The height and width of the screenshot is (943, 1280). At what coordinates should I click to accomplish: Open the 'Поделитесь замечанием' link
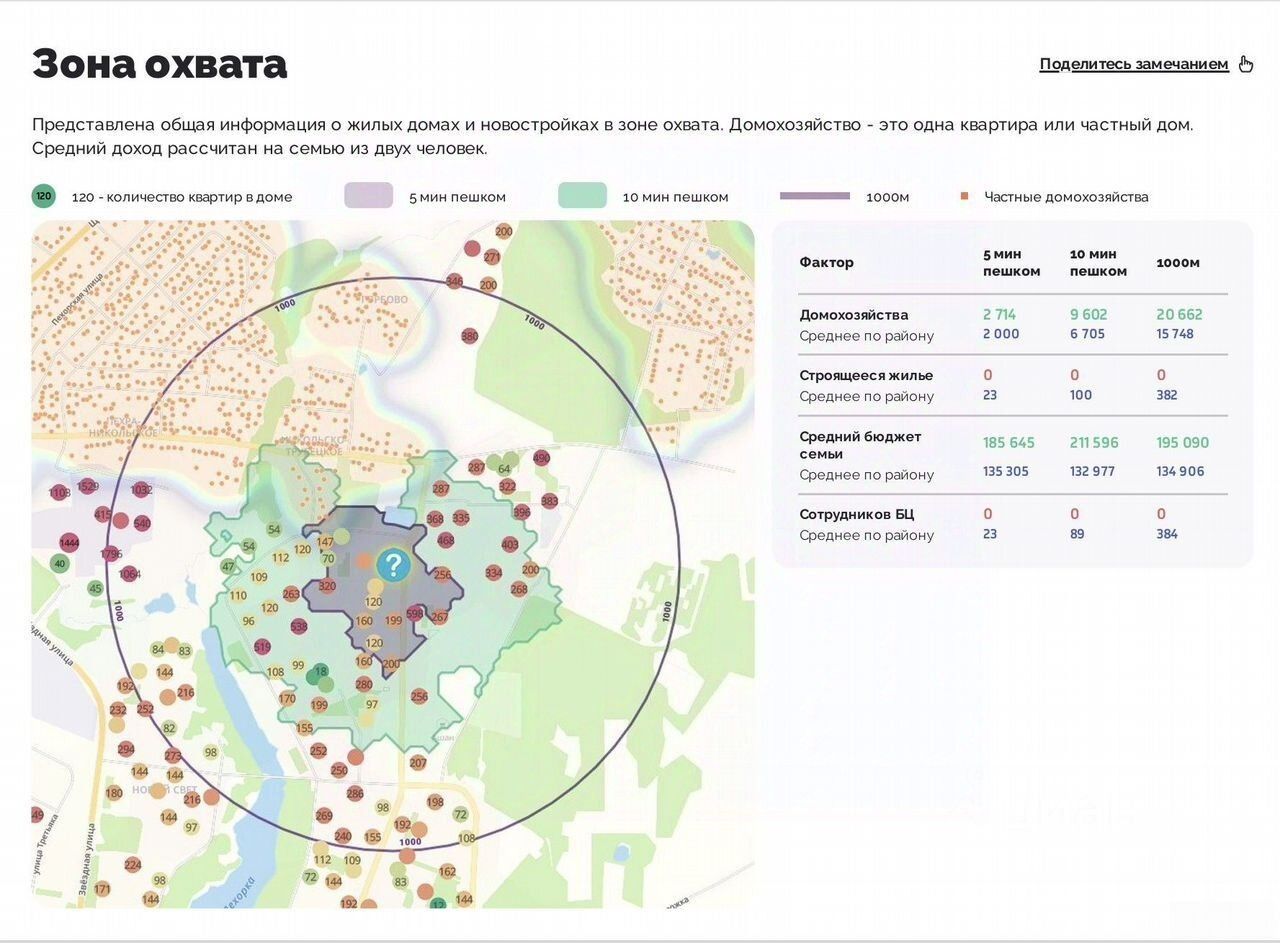click(1134, 64)
